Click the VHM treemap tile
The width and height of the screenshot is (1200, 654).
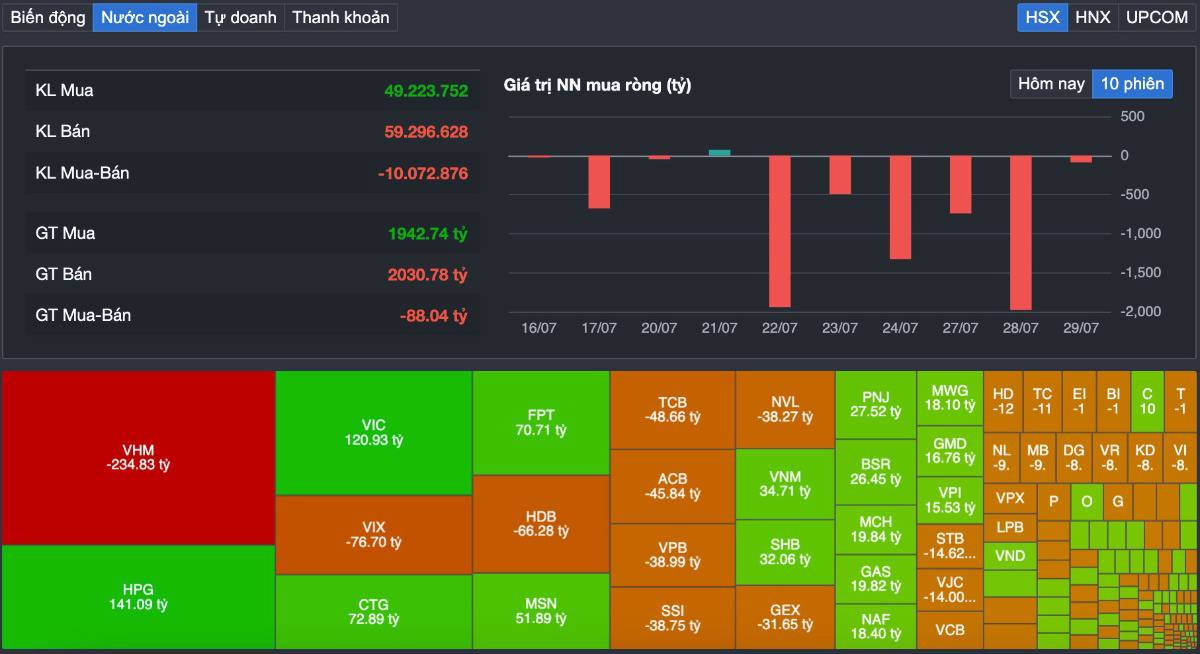click(138, 458)
